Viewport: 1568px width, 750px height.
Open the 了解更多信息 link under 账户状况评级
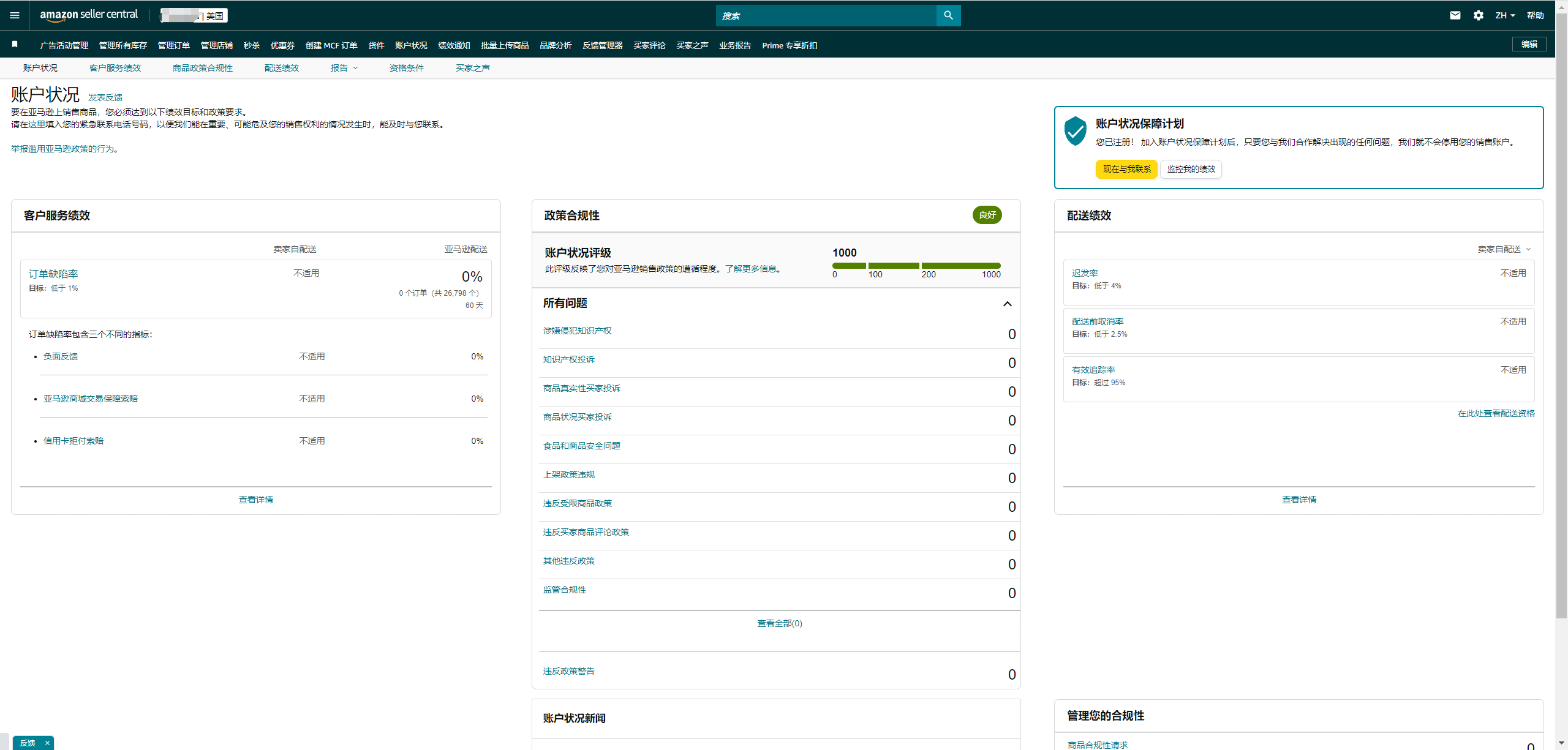click(751, 269)
